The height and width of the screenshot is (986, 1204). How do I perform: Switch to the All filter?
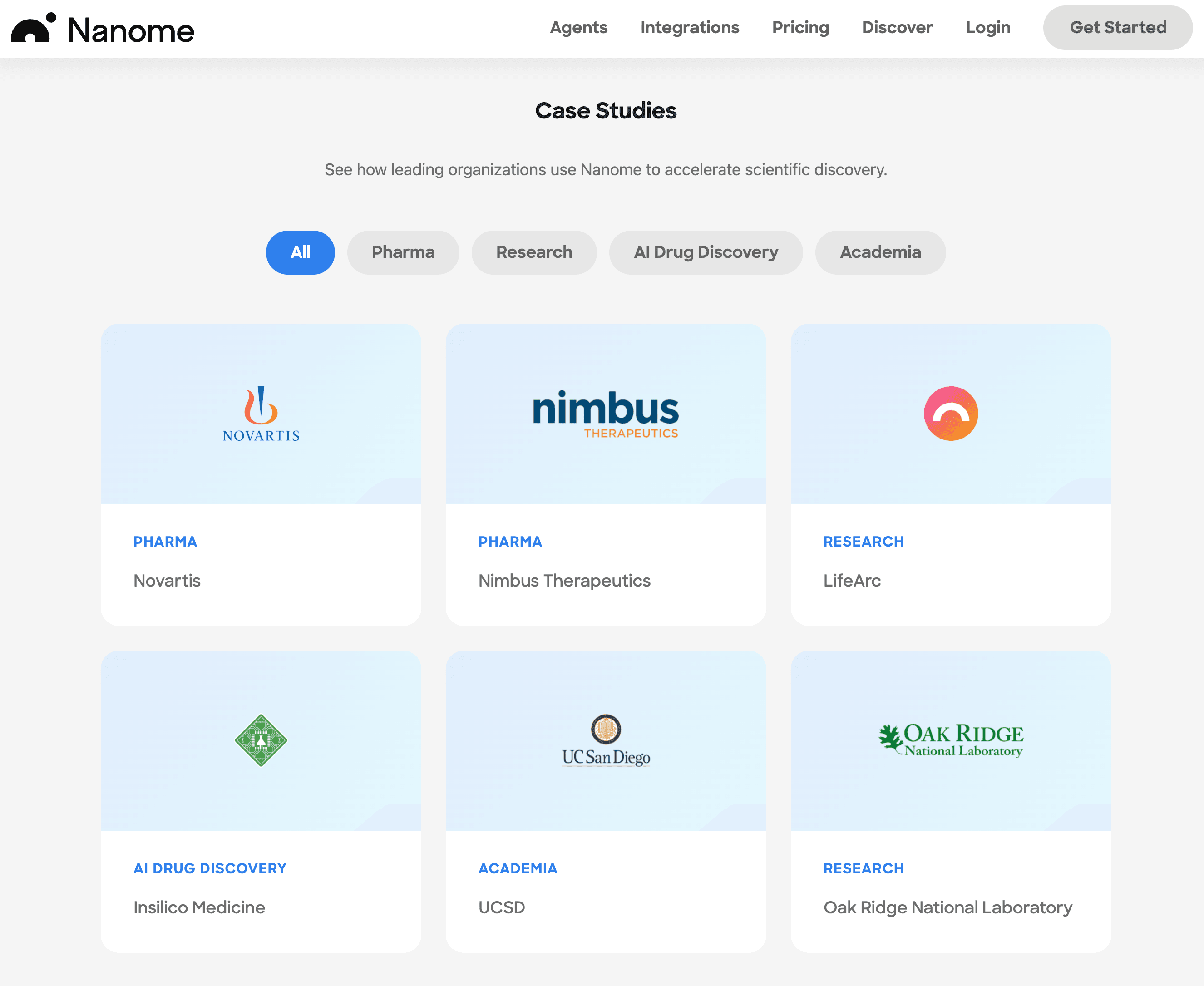[301, 252]
